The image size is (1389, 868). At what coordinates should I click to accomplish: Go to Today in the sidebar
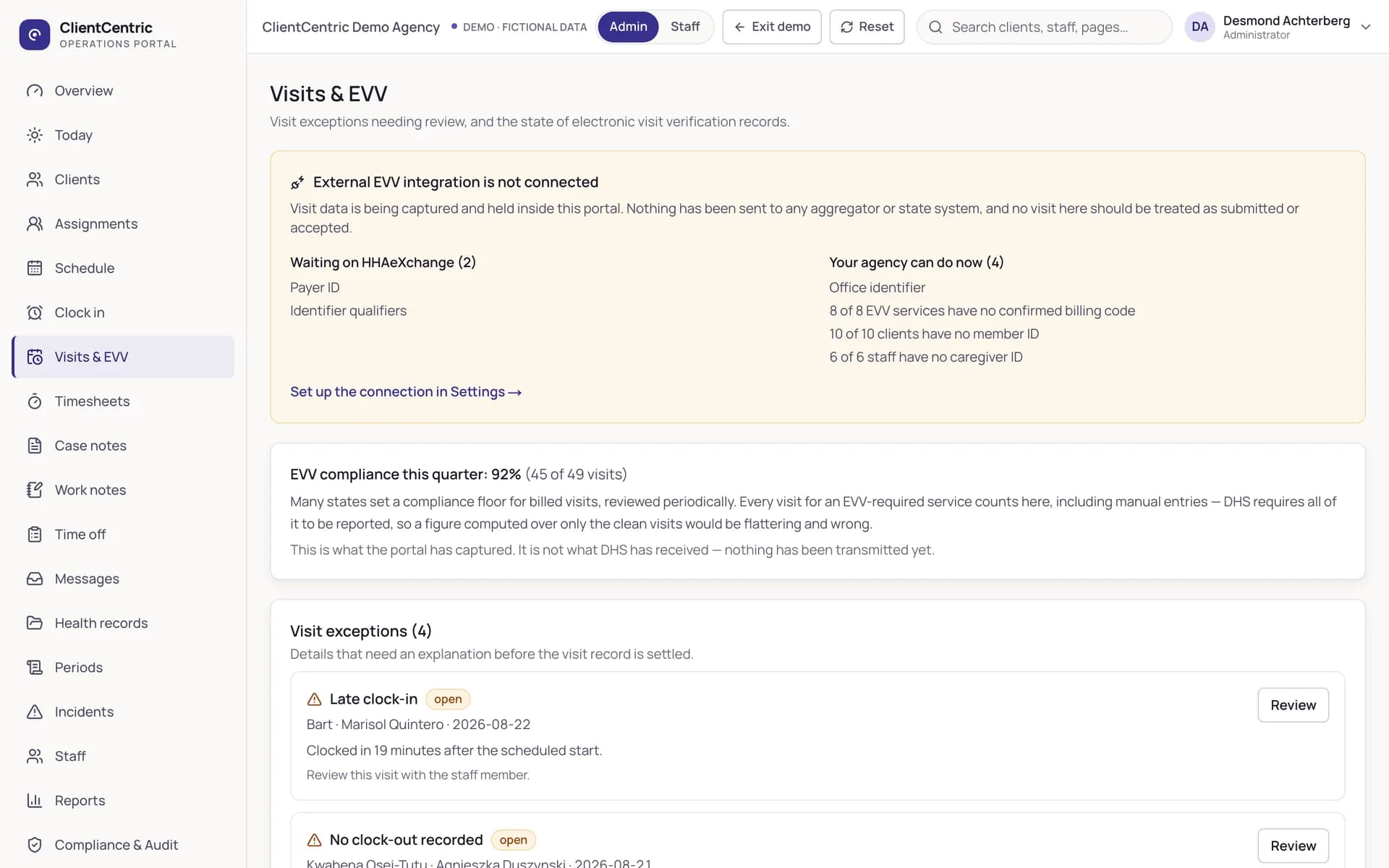pos(123,135)
